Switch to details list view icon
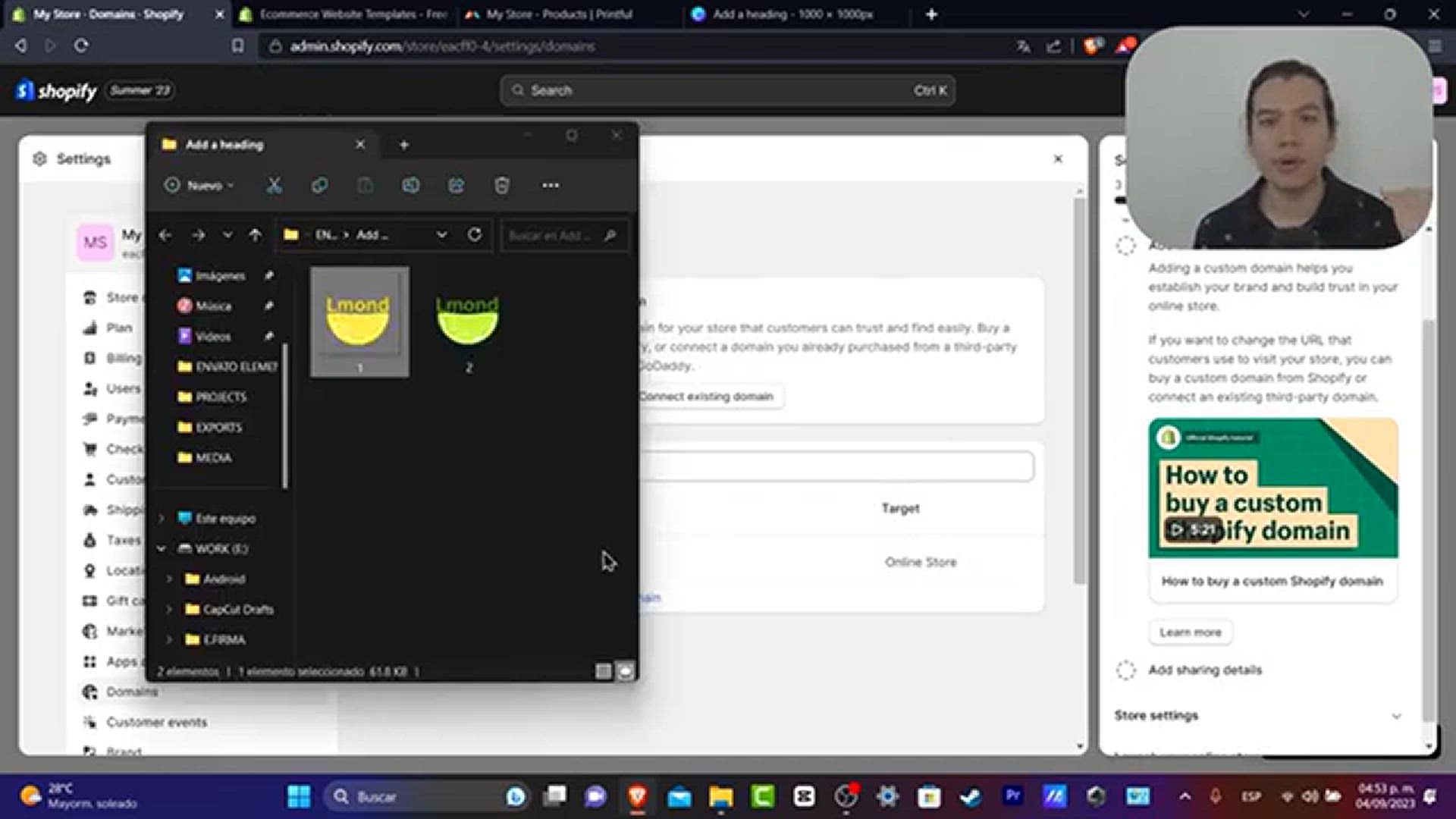Image resolution: width=1456 pixels, height=819 pixels. (603, 671)
